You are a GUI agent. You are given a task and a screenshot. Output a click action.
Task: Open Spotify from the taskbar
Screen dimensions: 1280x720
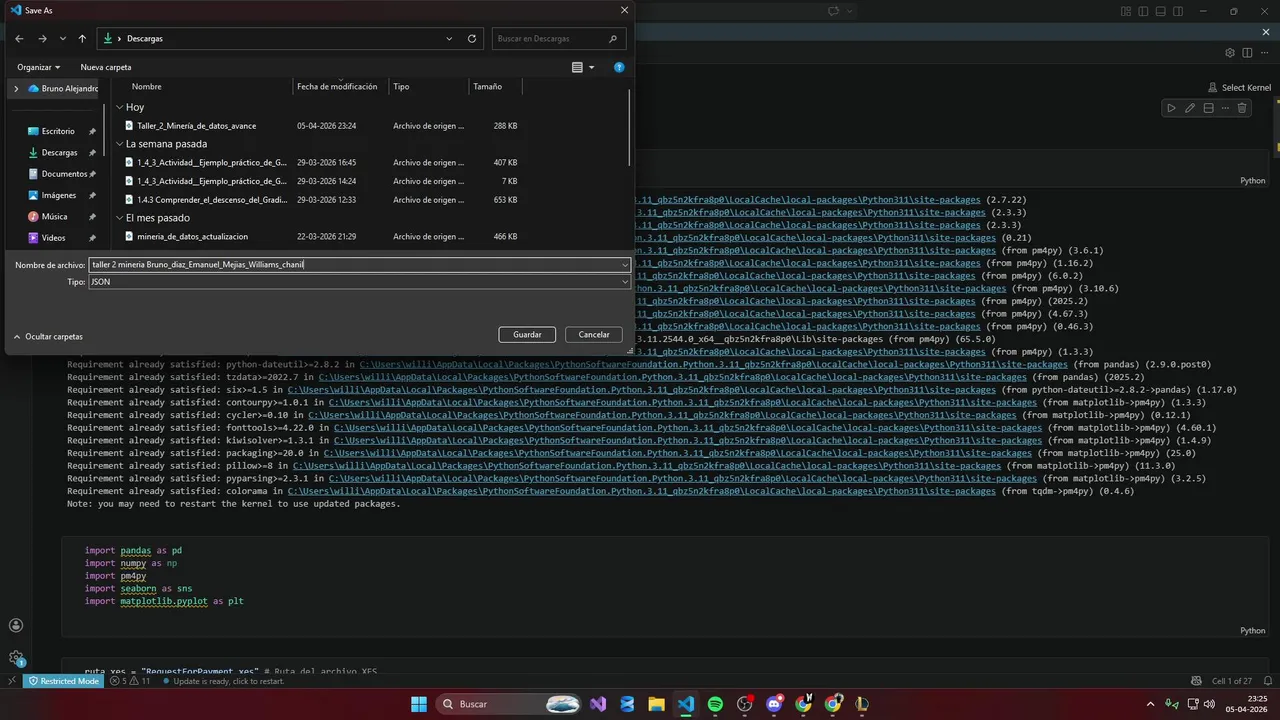[715, 704]
